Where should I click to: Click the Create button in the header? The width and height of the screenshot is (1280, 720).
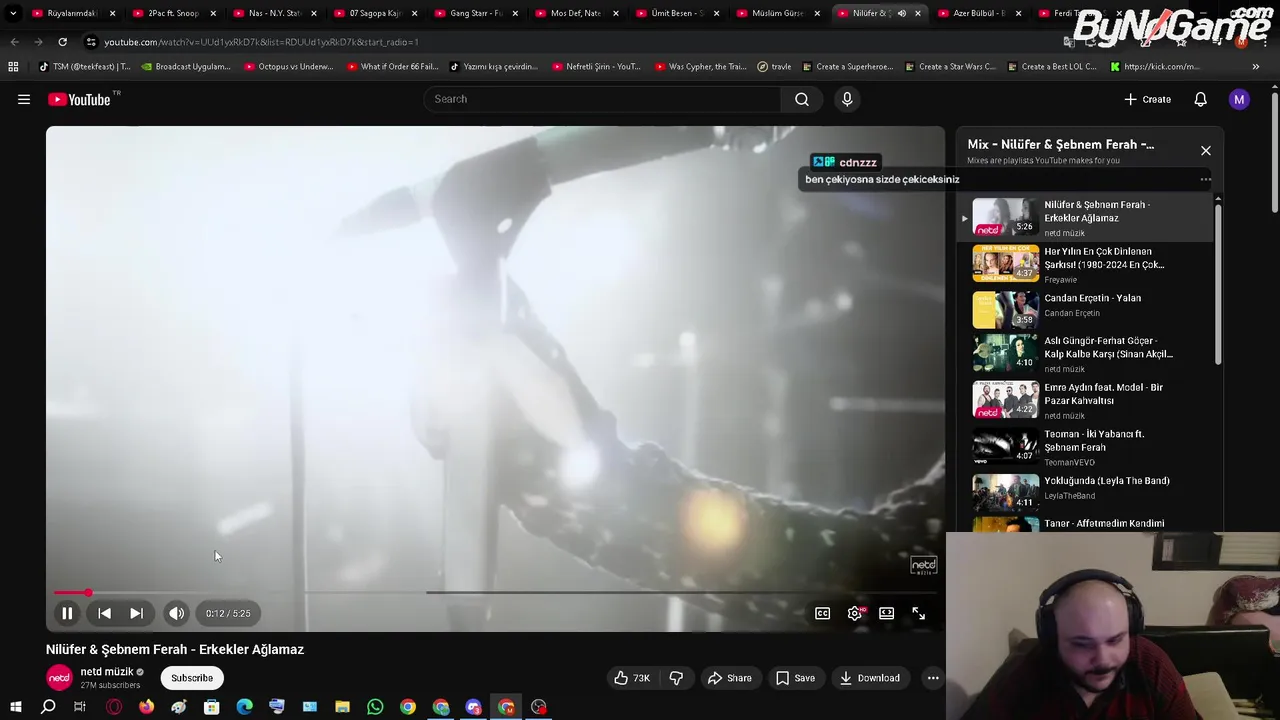(x=1147, y=99)
